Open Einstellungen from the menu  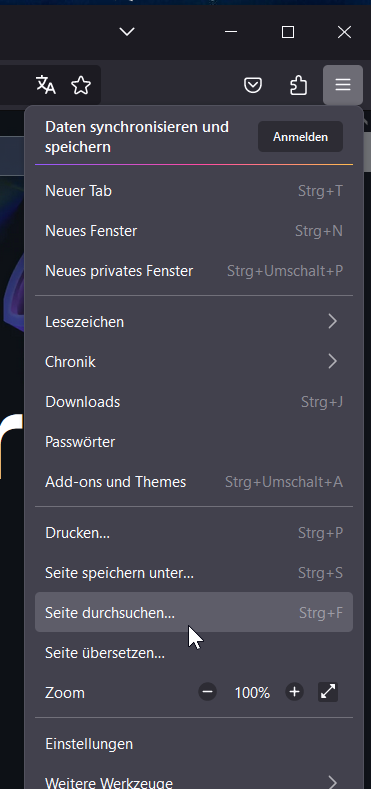(x=194, y=743)
